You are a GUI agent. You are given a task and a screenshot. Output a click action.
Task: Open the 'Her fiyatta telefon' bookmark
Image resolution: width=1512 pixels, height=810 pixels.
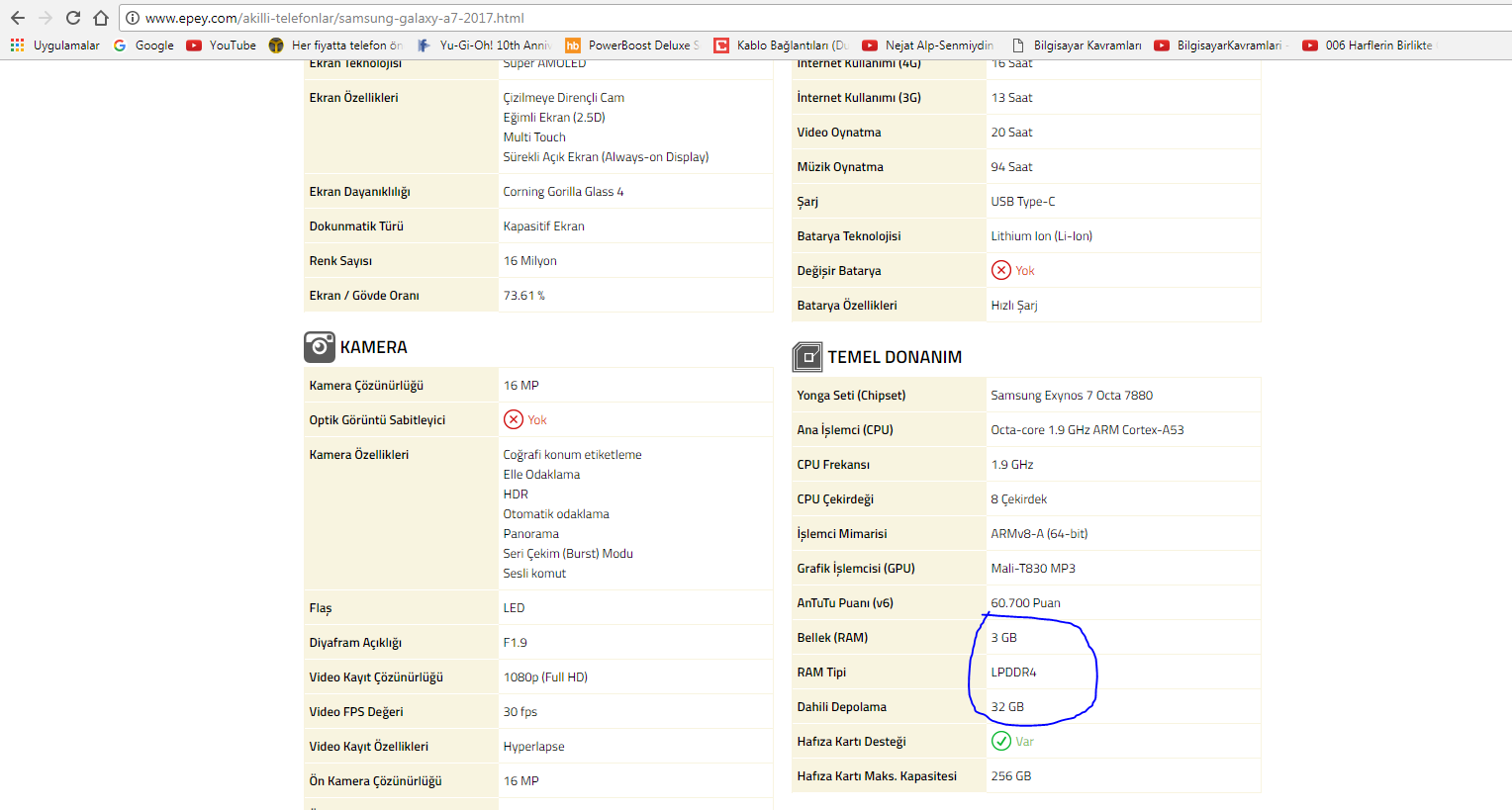(335, 45)
